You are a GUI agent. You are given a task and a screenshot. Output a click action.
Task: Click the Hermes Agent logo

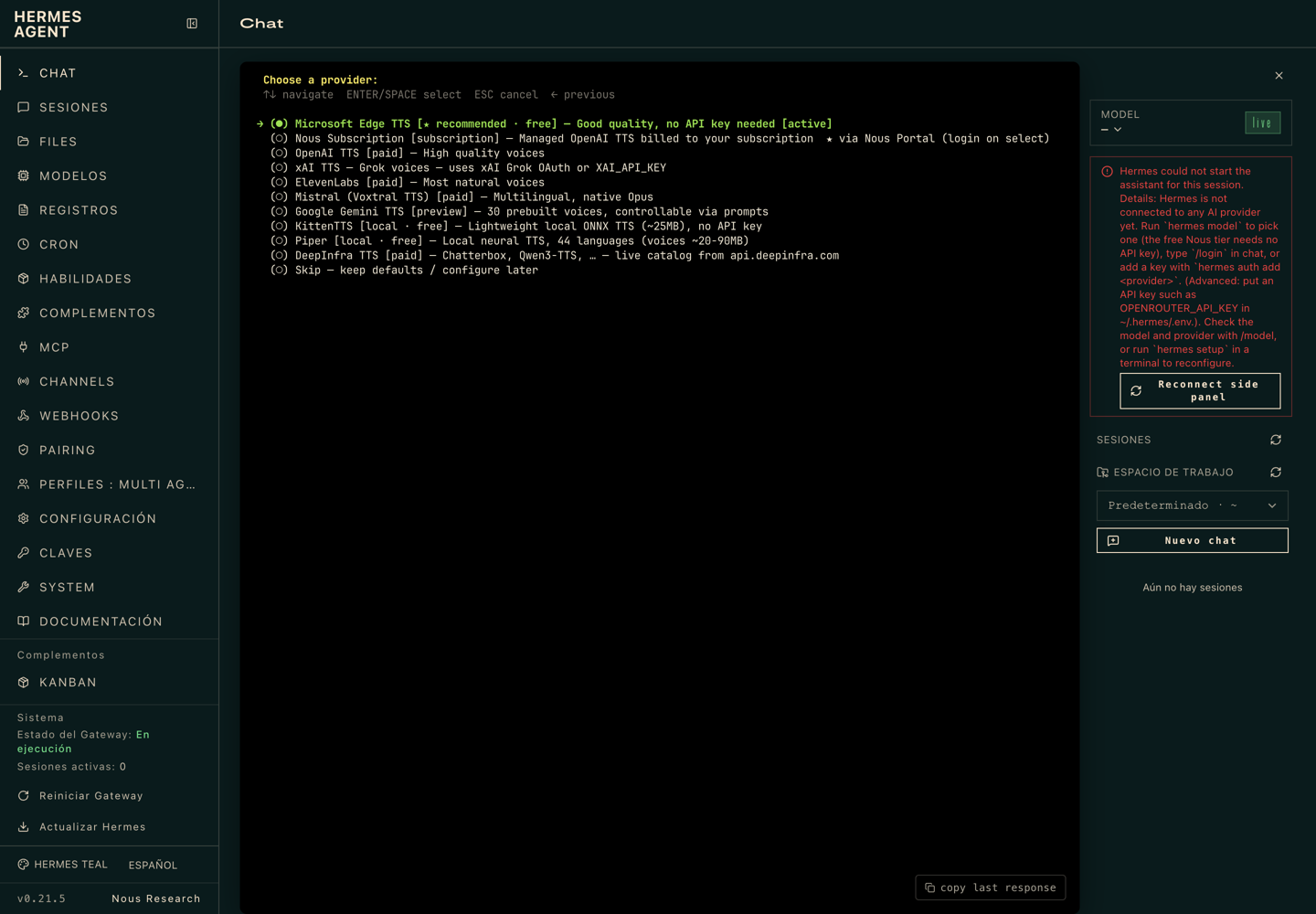48,25
